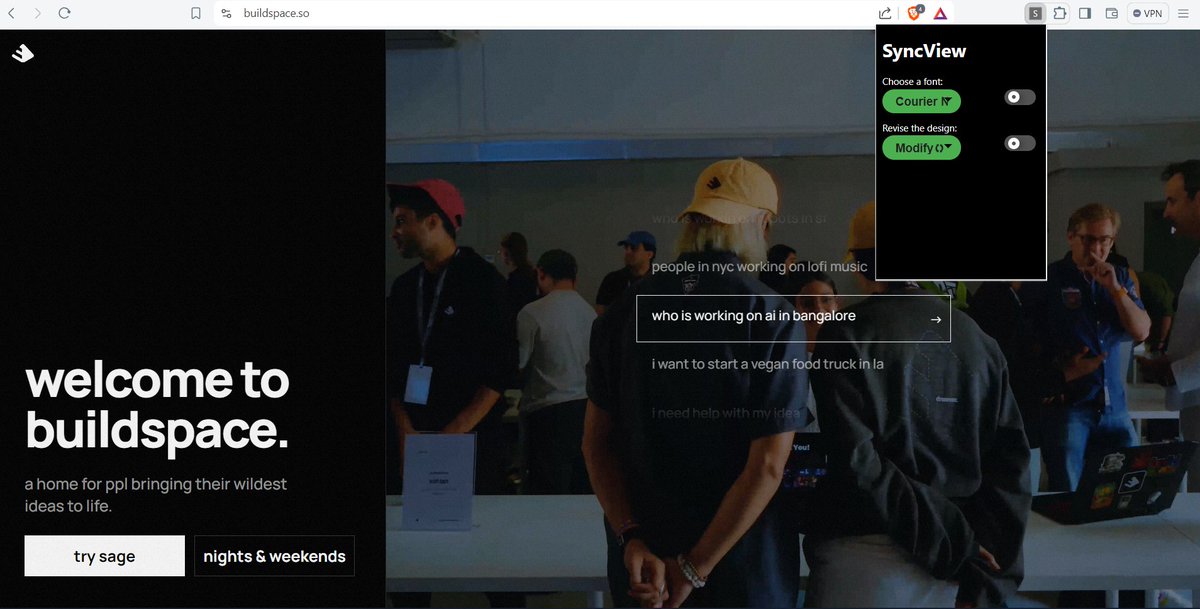1200x609 pixels.
Task: Select 'people in nyc working on lofi music'
Action: click(x=759, y=267)
